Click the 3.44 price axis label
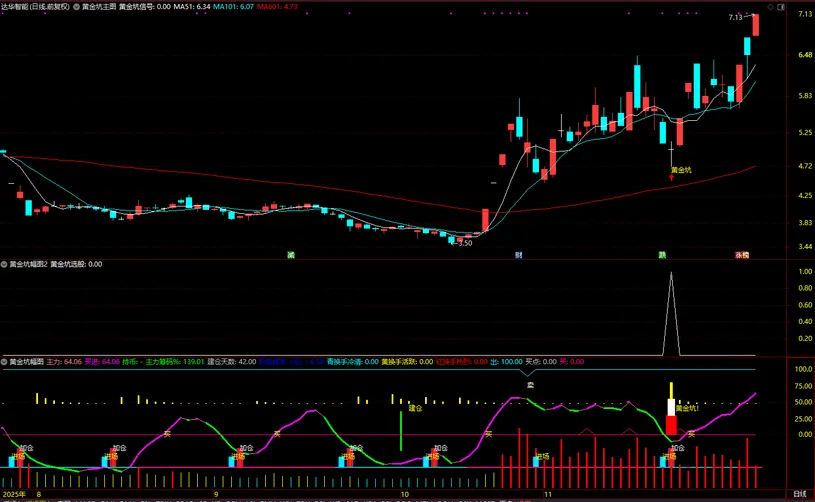The width and height of the screenshot is (815, 502). 805,246
